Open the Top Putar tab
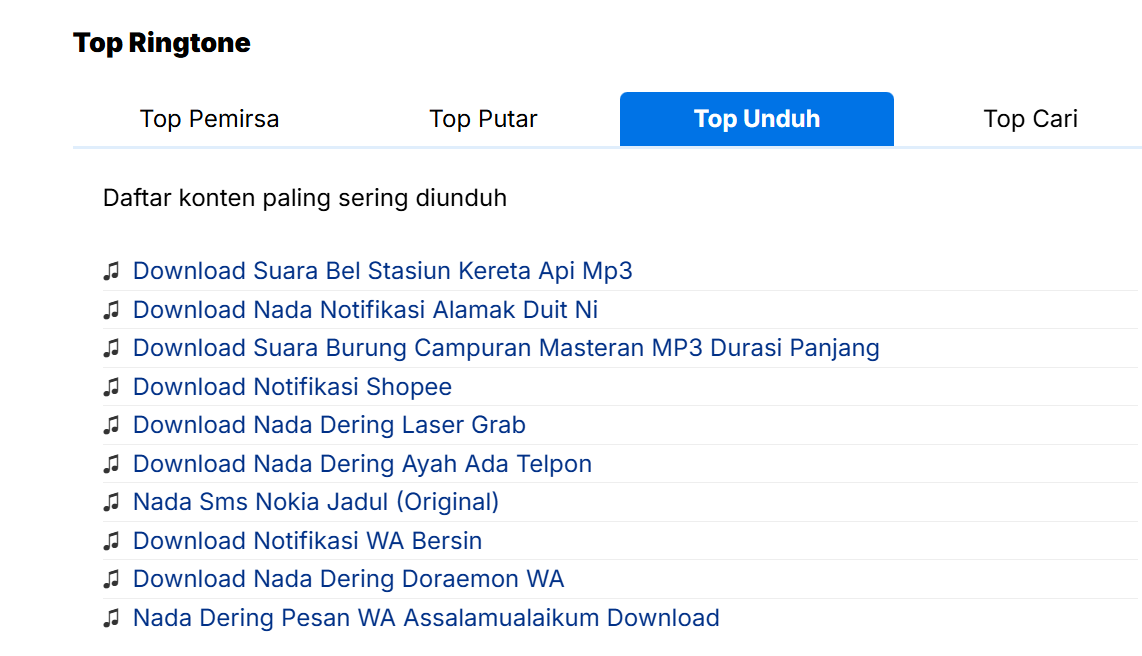This screenshot has width=1142, height=656. tap(483, 118)
